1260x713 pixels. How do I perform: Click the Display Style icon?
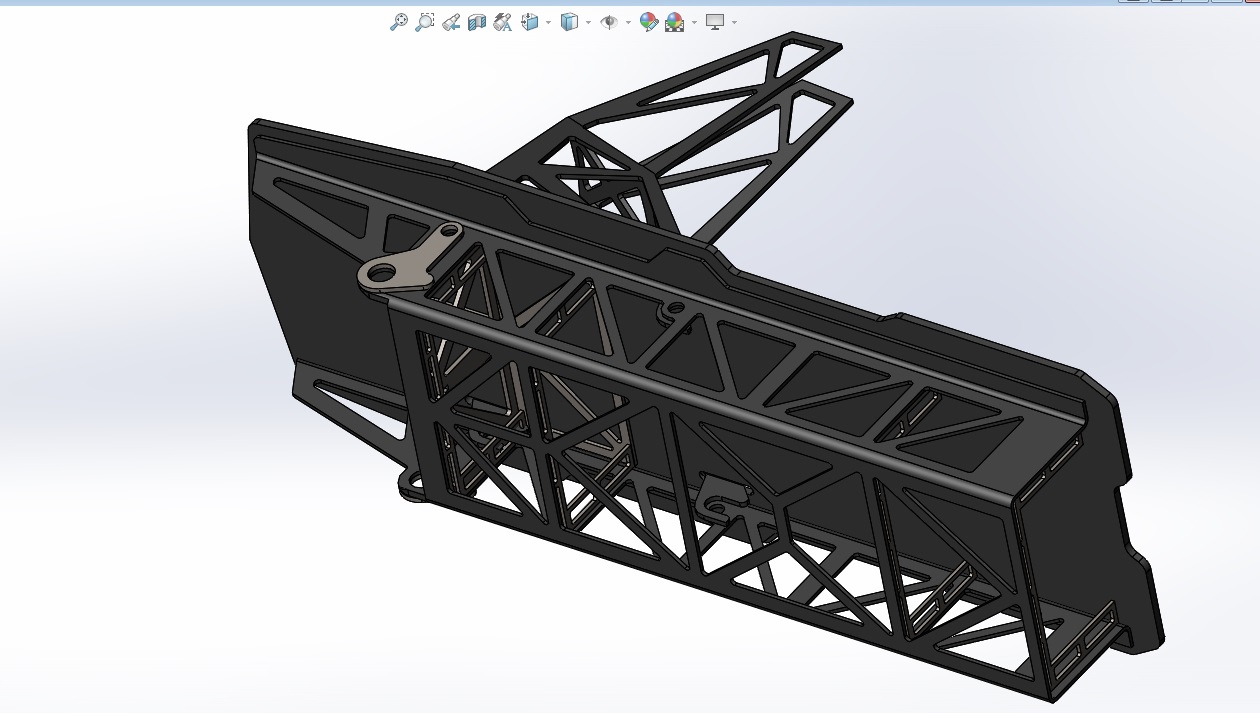pyautogui.click(x=569, y=22)
